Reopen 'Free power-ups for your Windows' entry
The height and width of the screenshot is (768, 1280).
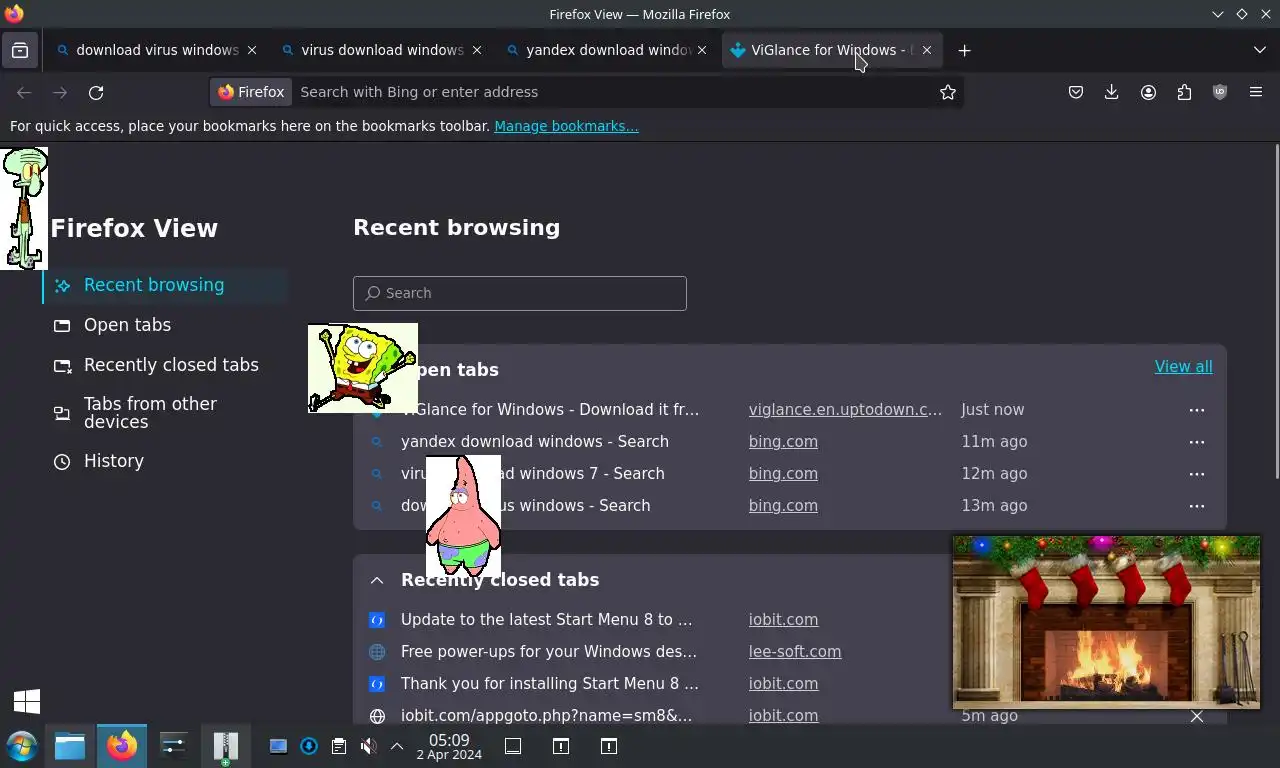pyautogui.click(x=549, y=652)
